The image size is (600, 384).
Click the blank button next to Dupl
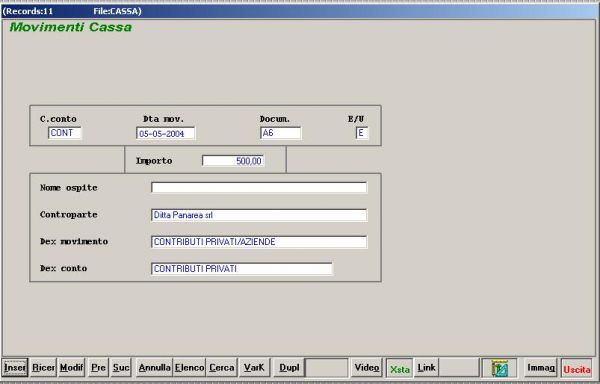pyautogui.click(x=327, y=368)
